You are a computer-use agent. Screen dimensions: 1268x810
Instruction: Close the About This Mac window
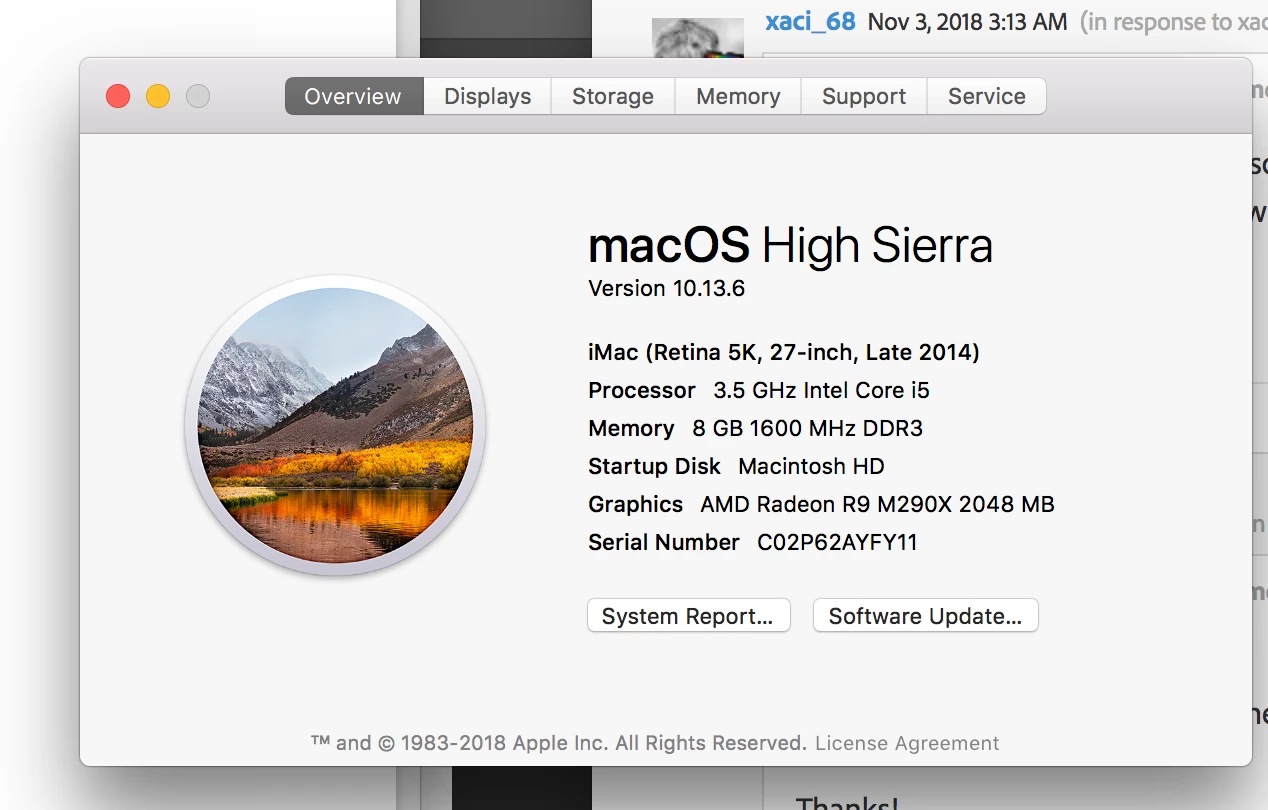click(118, 96)
